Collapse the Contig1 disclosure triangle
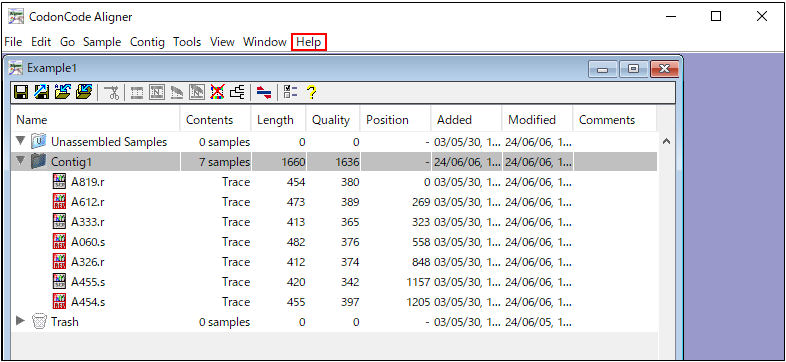 click(21, 161)
